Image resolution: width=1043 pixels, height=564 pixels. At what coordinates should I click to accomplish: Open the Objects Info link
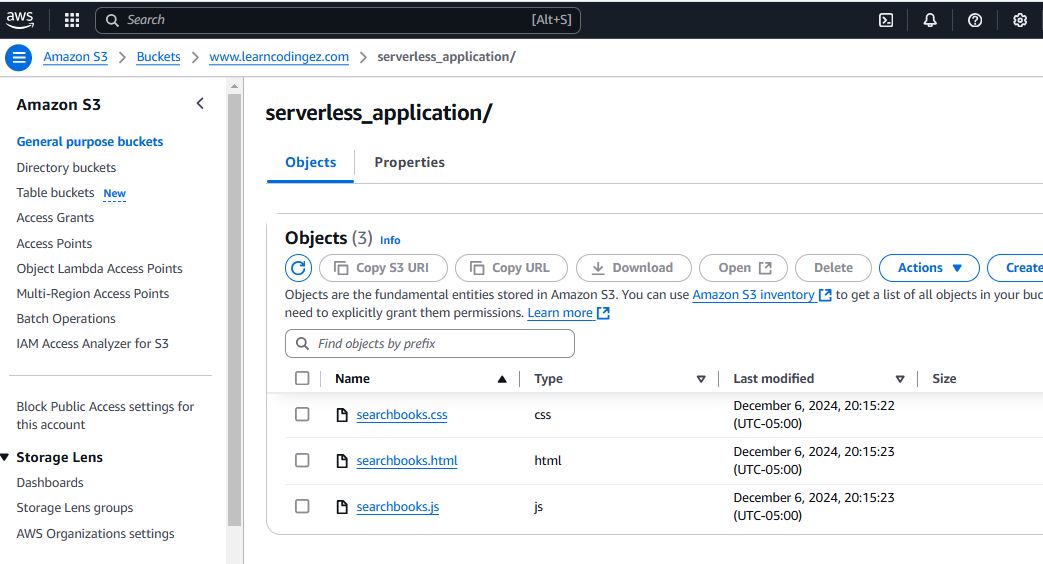[x=390, y=240]
